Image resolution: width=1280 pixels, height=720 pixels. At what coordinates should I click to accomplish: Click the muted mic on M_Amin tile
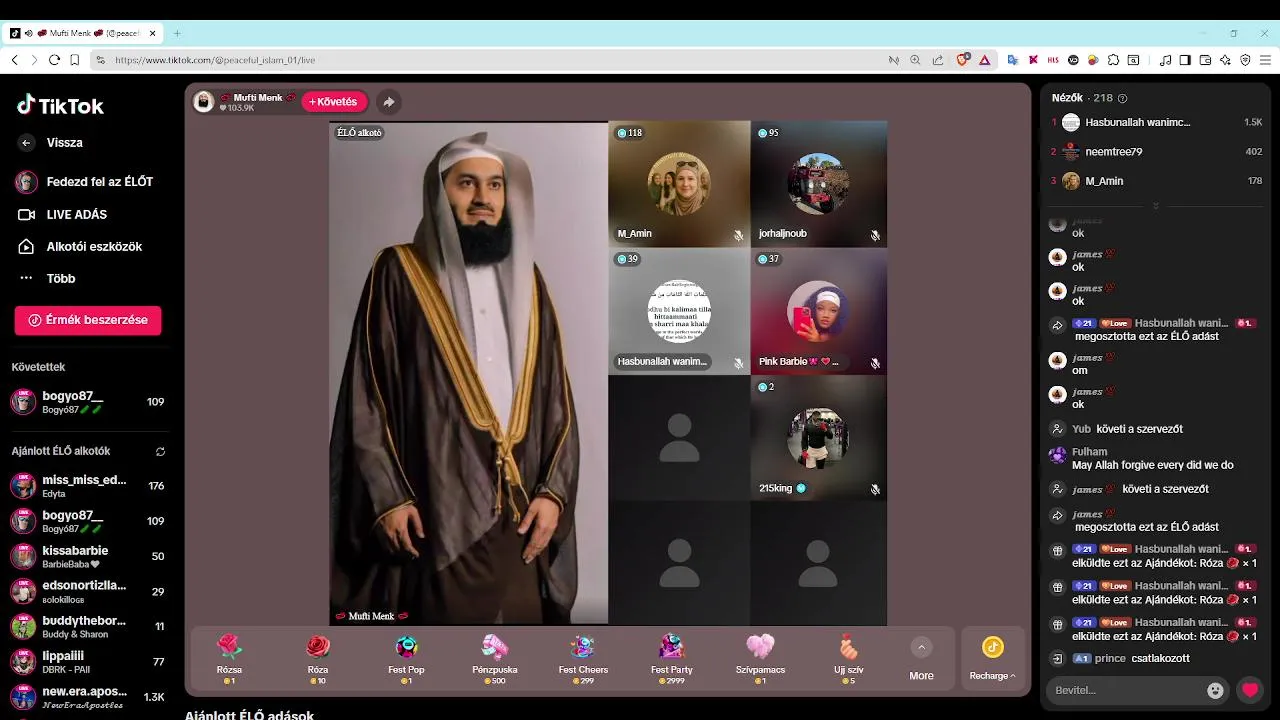pyautogui.click(x=738, y=235)
